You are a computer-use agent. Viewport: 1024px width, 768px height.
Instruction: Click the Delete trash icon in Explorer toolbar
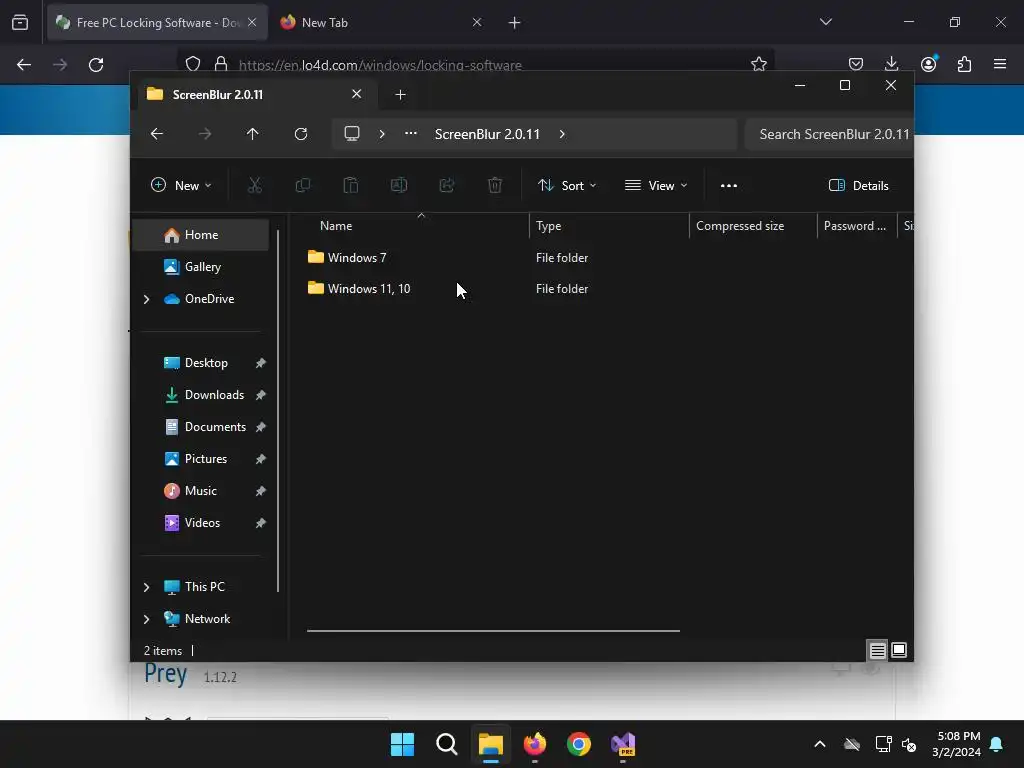tap(495, 185)
